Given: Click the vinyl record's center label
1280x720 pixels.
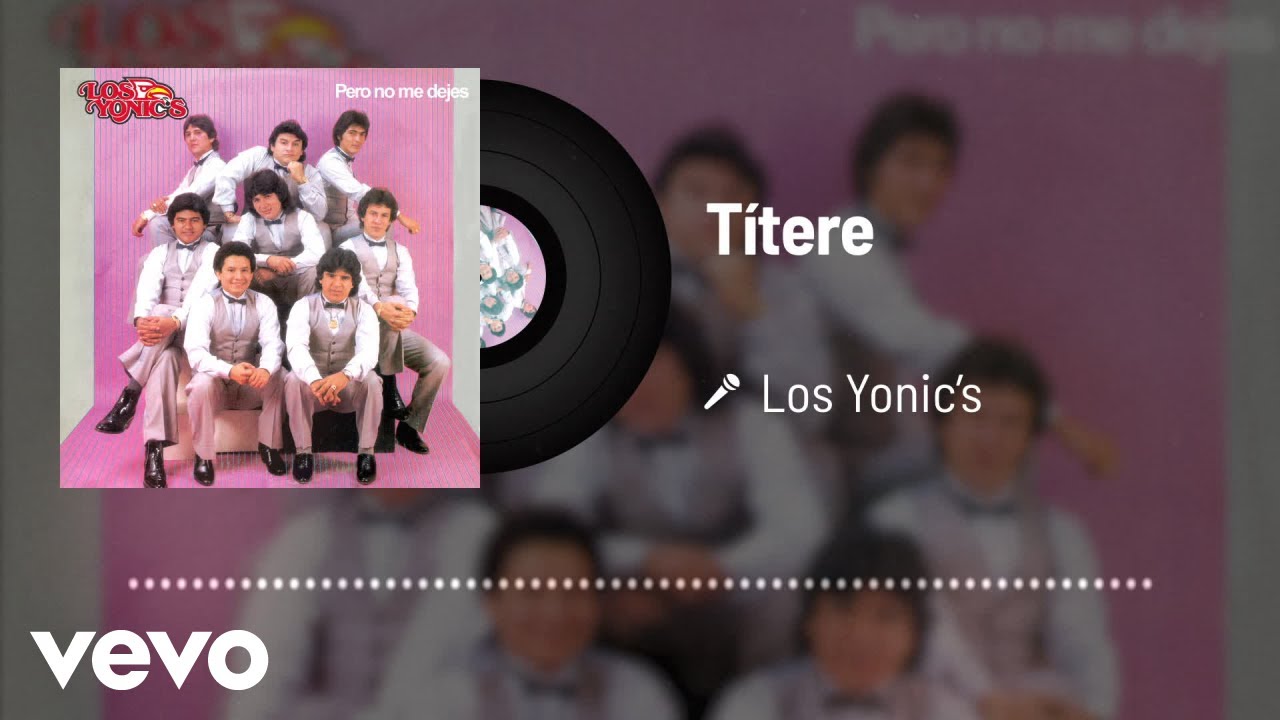Looking at the screenshot, I should [x=512, y=275].
